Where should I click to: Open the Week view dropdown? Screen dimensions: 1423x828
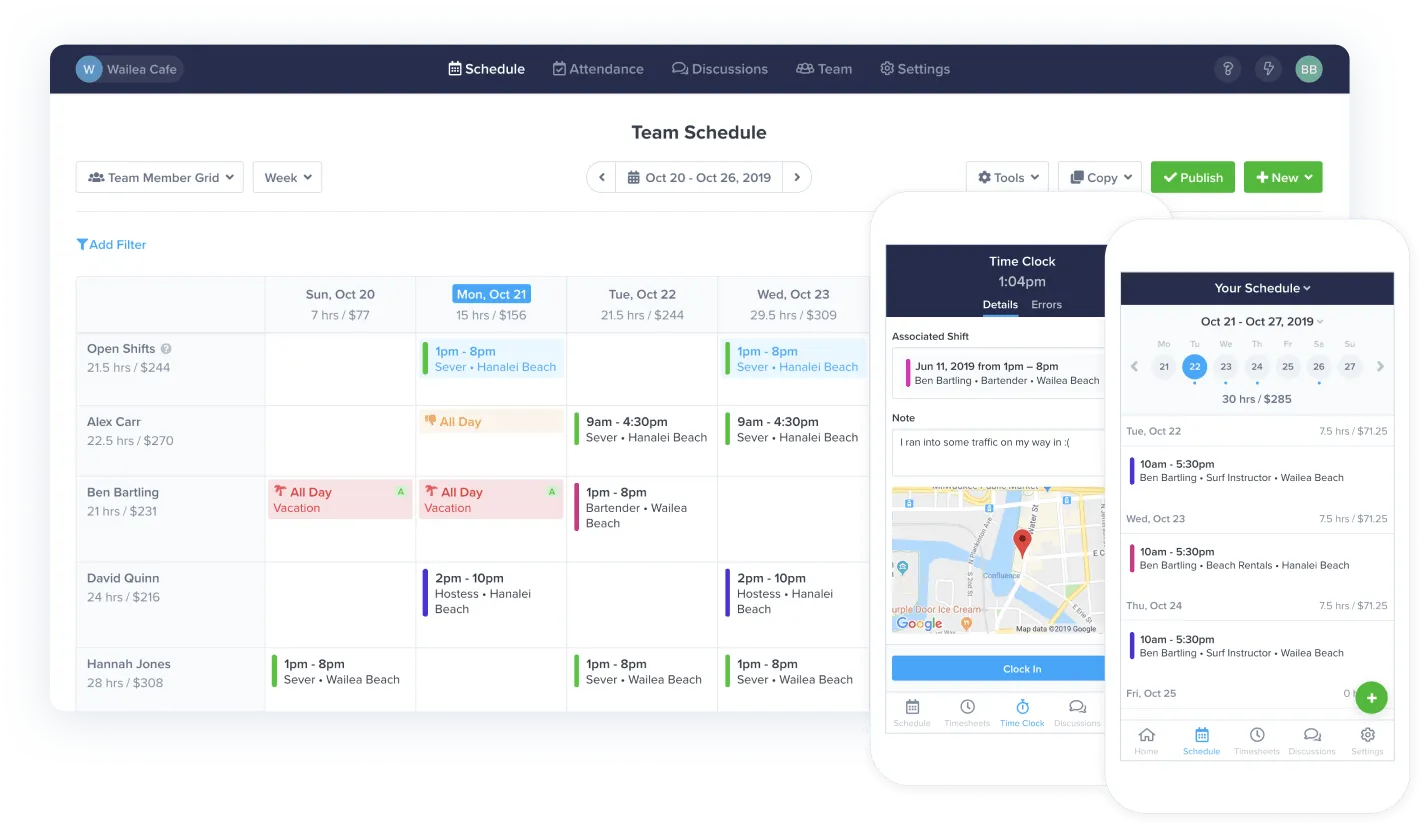pyautogui.click(x=287, y=177)
